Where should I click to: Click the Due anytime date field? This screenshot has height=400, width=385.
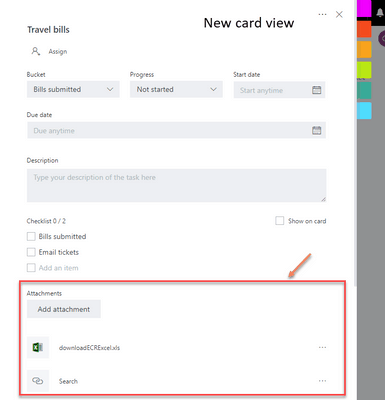176,130
